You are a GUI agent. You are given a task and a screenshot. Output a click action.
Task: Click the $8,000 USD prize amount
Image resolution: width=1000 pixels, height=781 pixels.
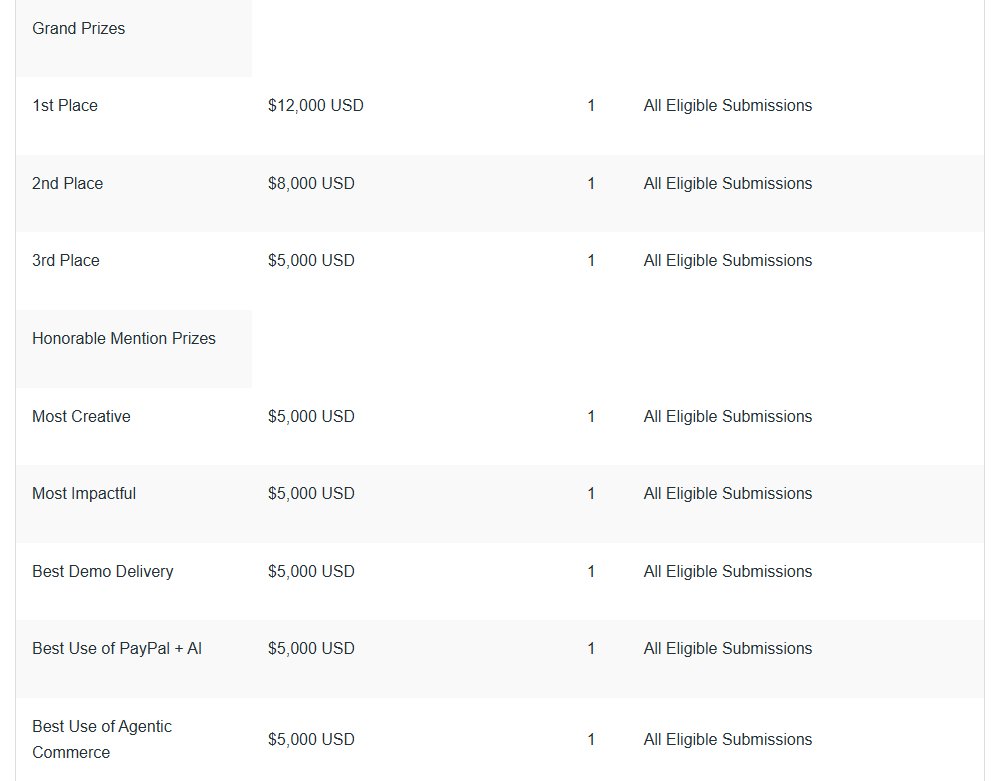(x=311, y=184)
